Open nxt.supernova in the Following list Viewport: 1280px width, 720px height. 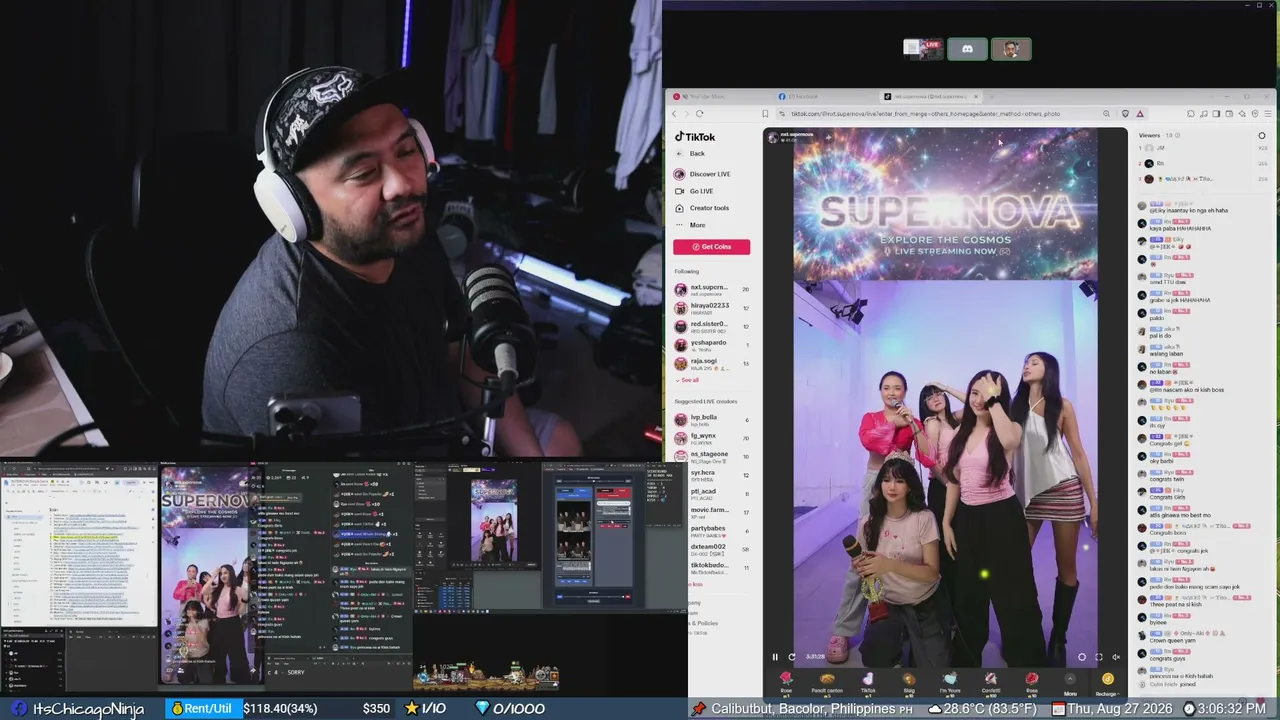tap(711, 290)
